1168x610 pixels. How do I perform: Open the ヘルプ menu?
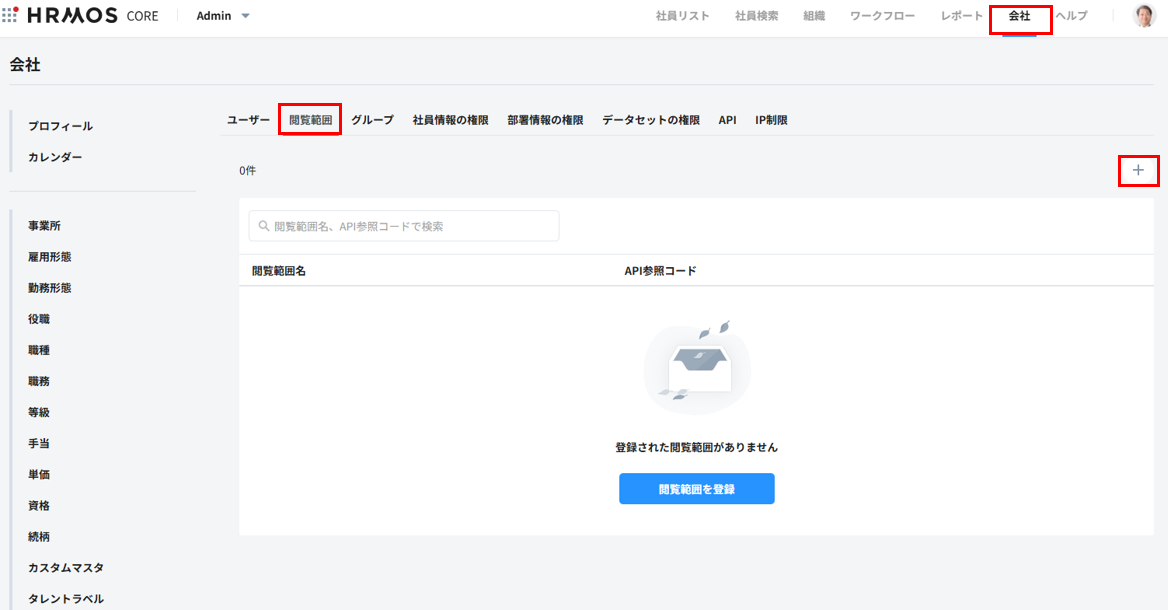(1071, 16)
